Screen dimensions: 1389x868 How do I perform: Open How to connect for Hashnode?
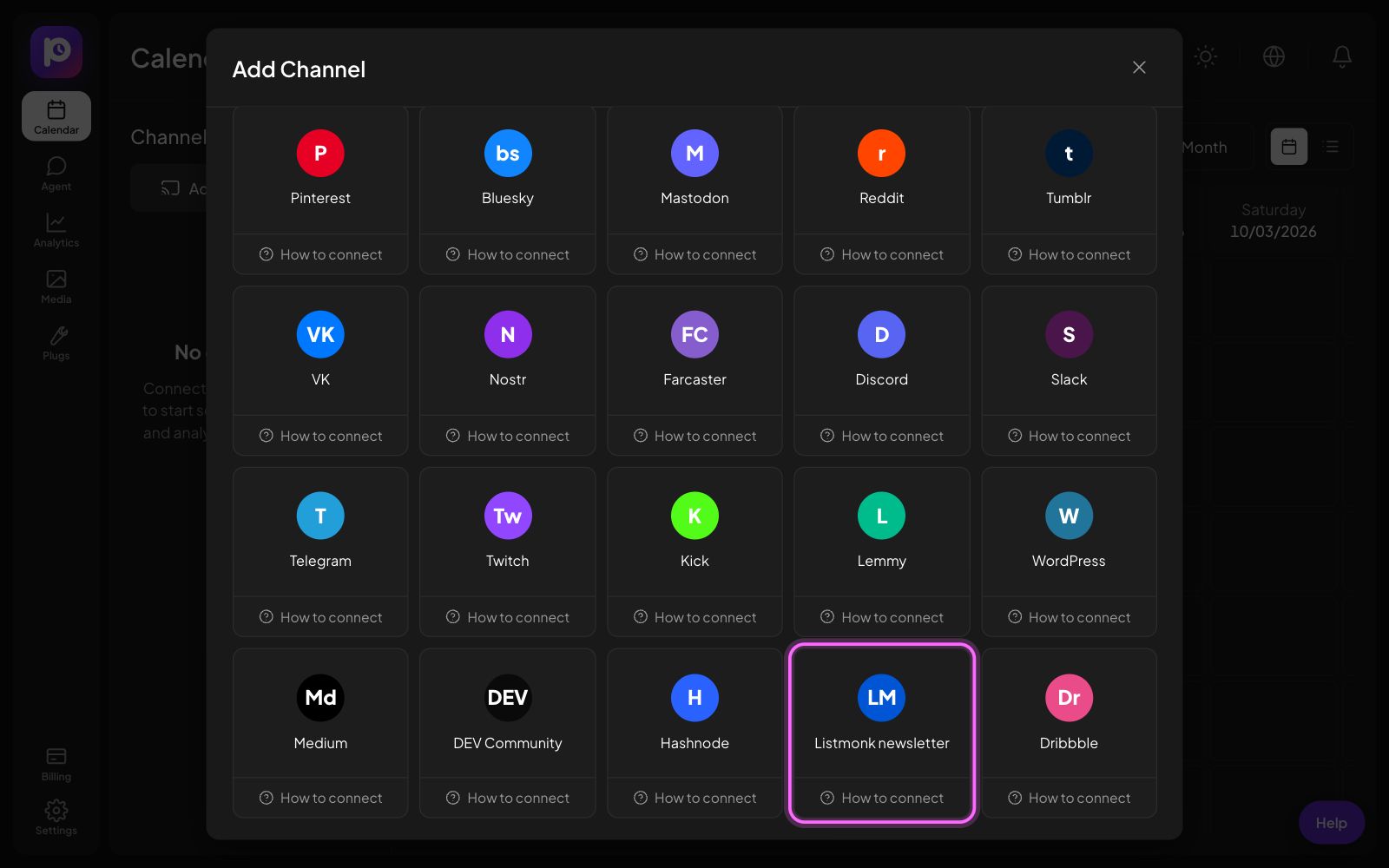click(x=694, y=798)
